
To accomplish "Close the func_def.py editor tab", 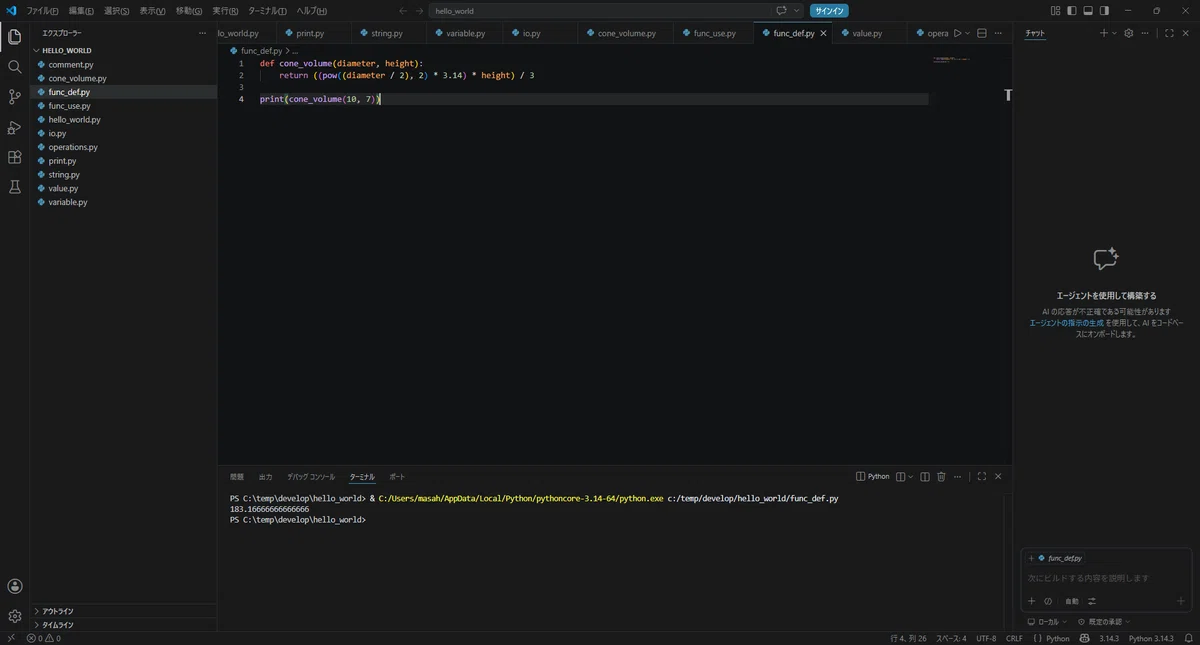I will pyautogui.click(x=824, y=33).
